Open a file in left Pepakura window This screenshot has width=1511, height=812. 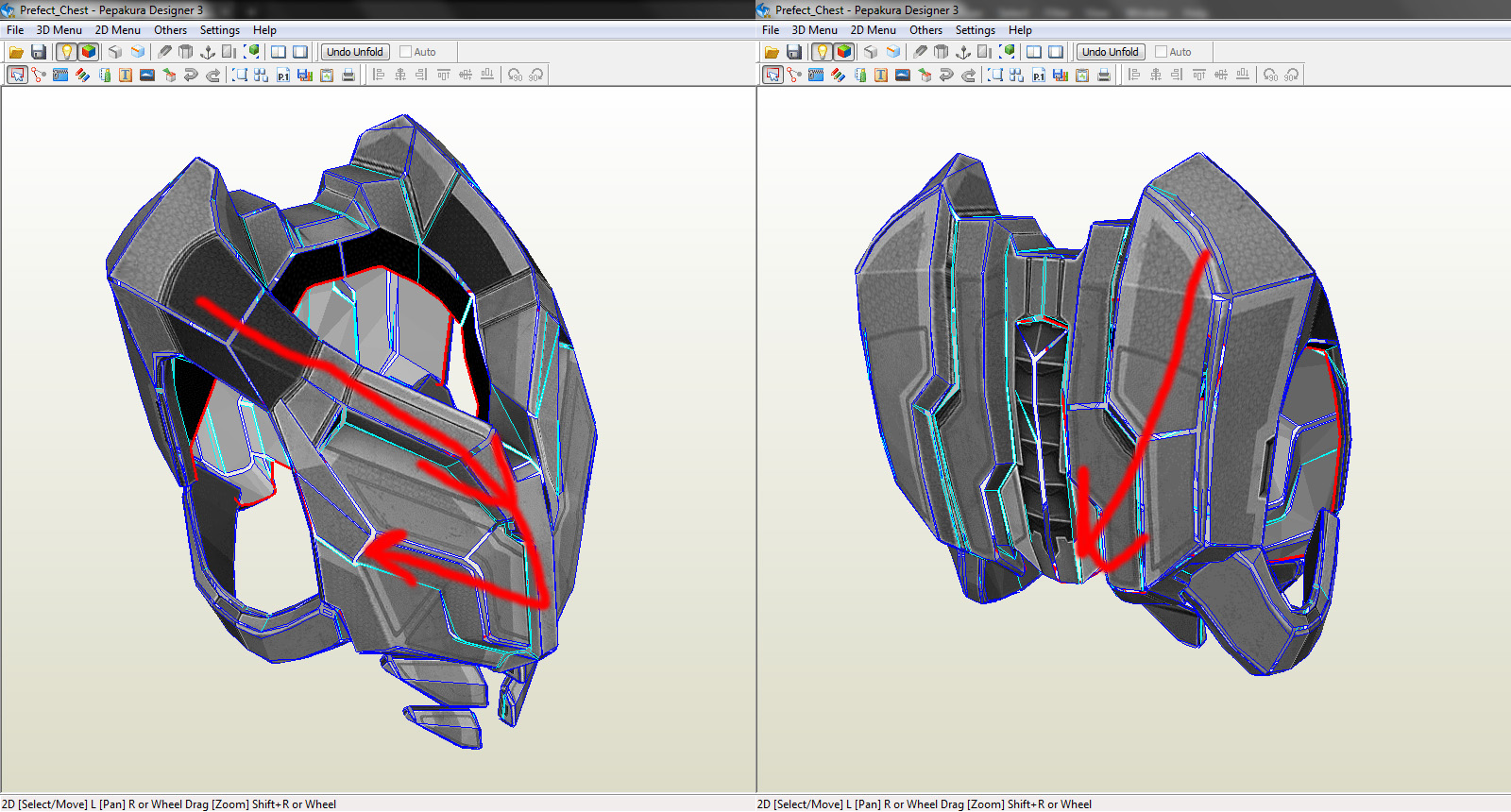[x=16, y=52]
